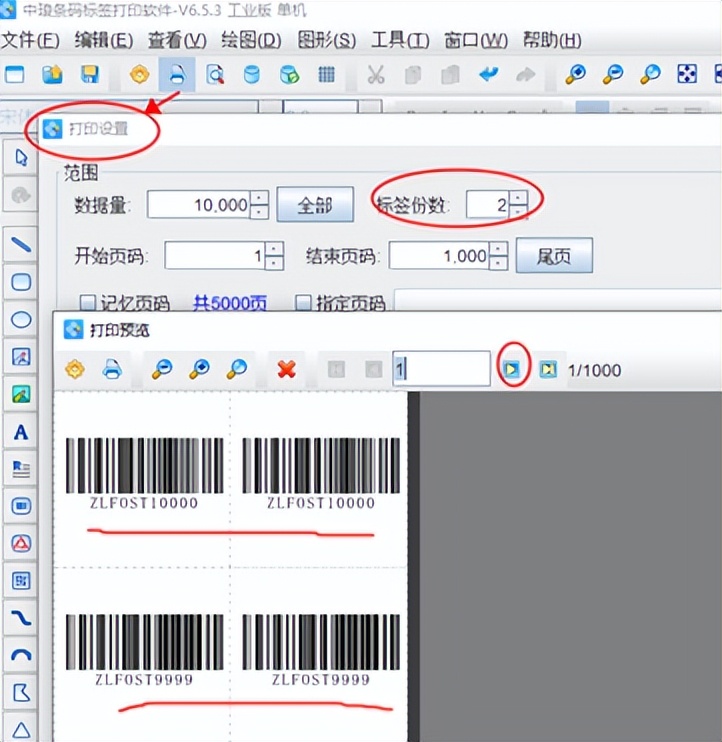Open document settings gear icon in main toolbar
The width and height of the screenshot is (722, 742).
point(139,74)
